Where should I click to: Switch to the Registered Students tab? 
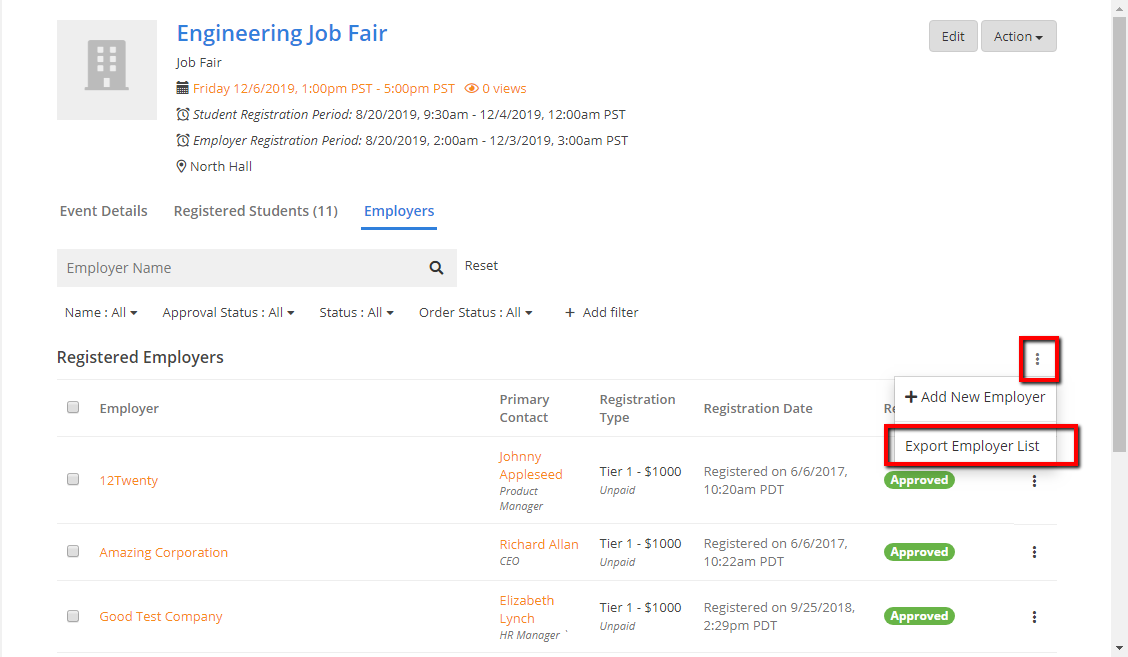pyautogui.click(x=255, y=211)
